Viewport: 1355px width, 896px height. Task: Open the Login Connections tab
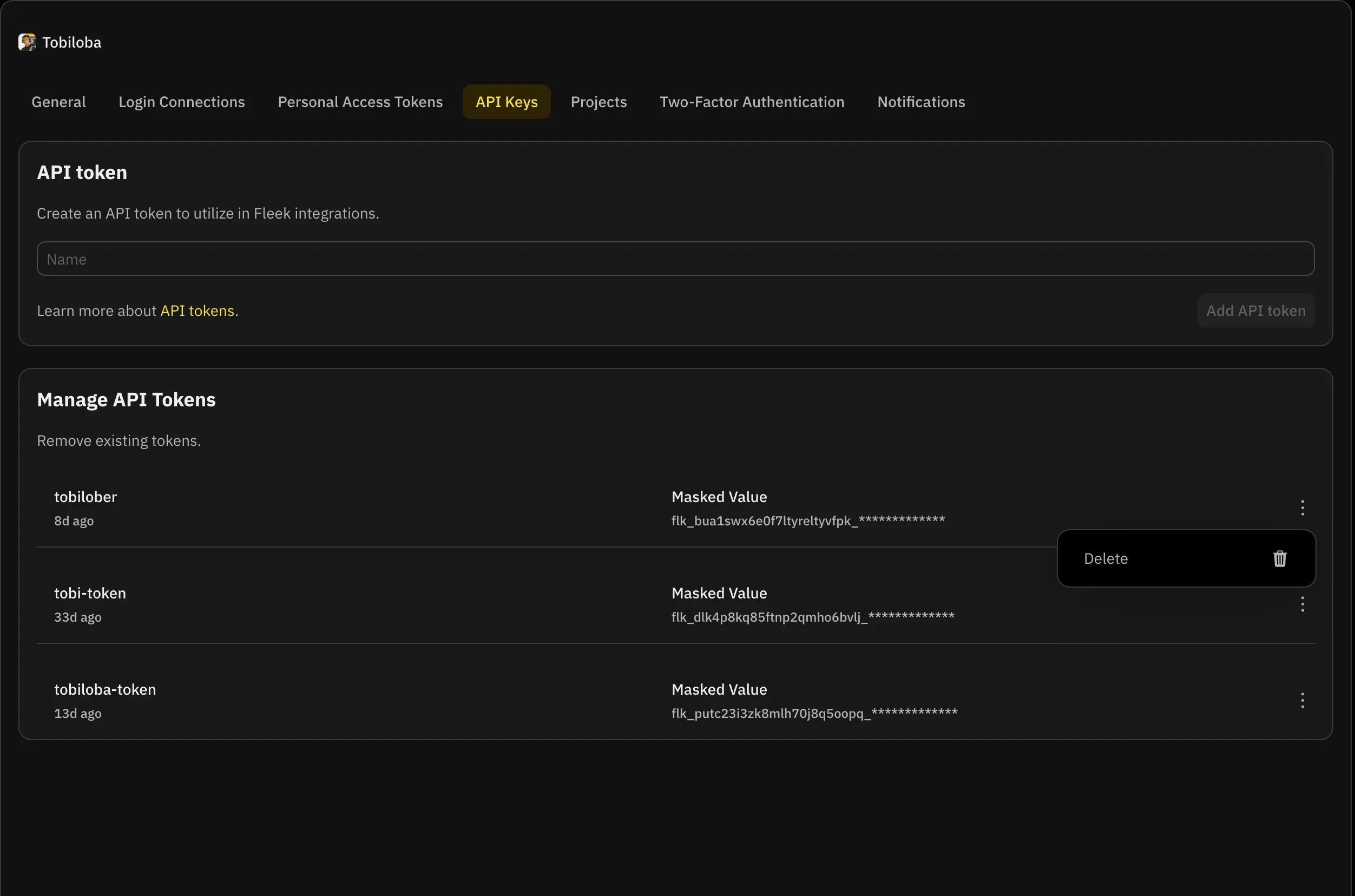coord(182,102)
